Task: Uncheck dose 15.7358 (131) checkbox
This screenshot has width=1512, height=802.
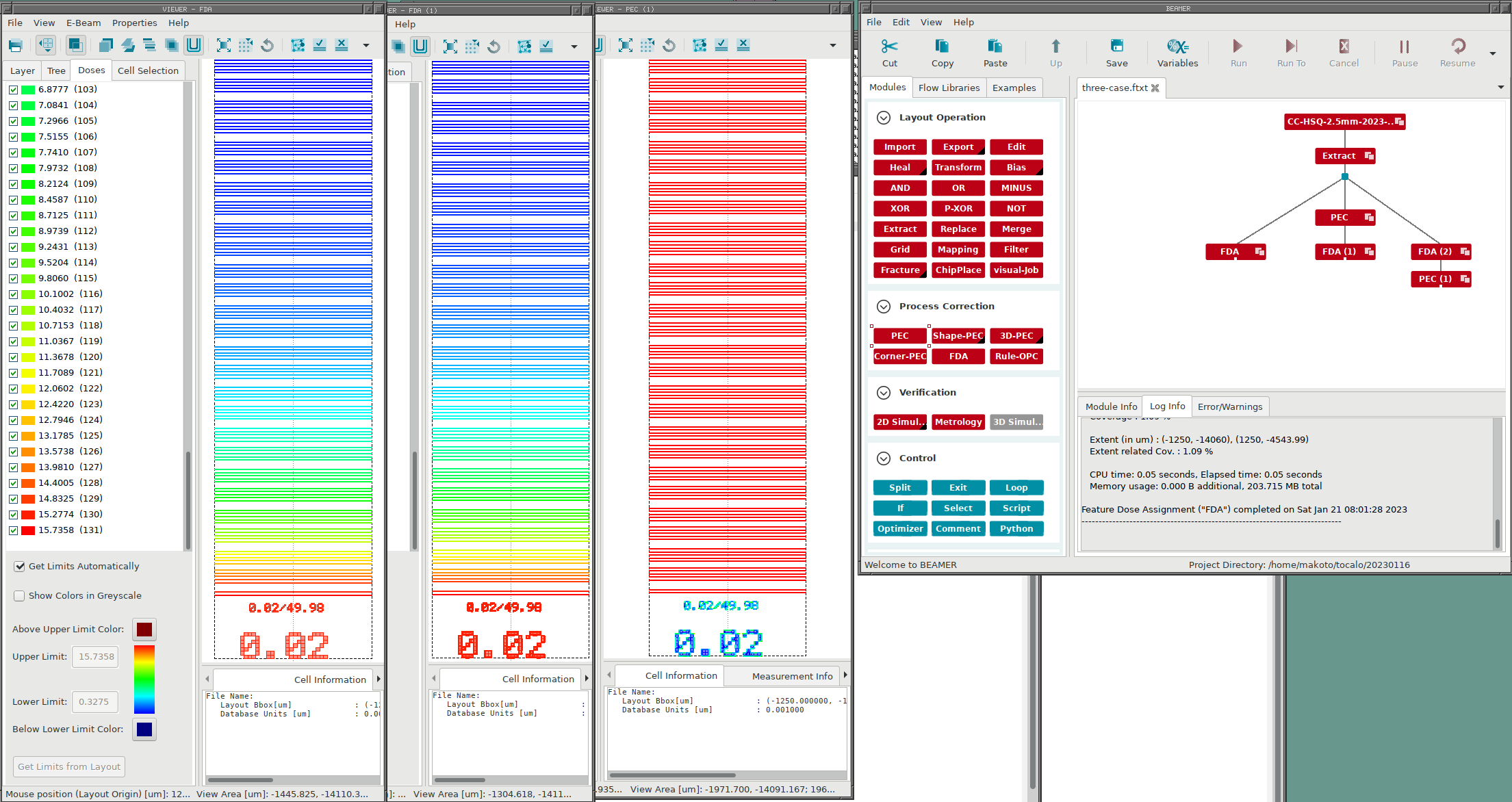Action: 13,530
